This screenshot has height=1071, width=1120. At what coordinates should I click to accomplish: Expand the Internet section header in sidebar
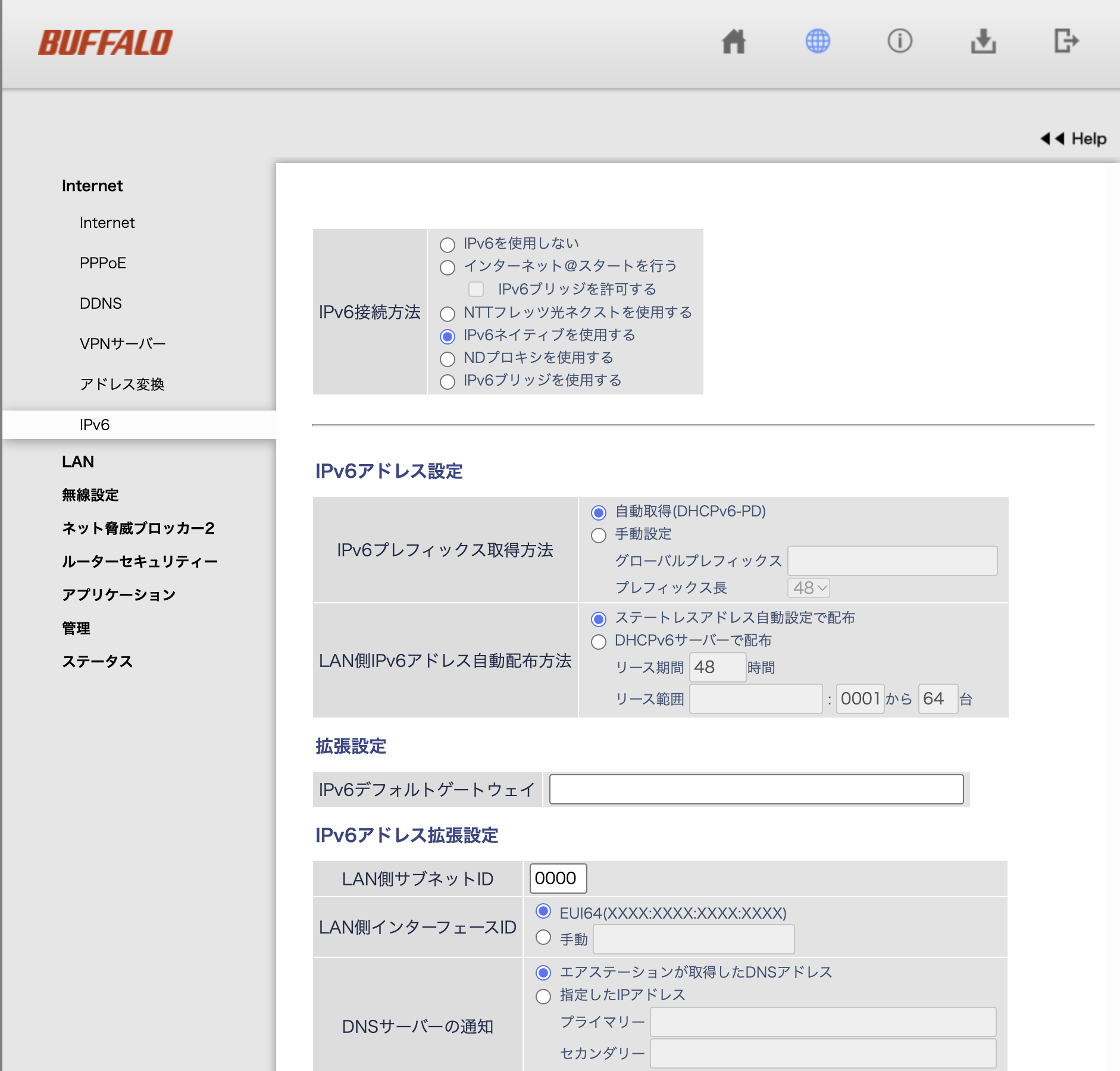[92, 186]
